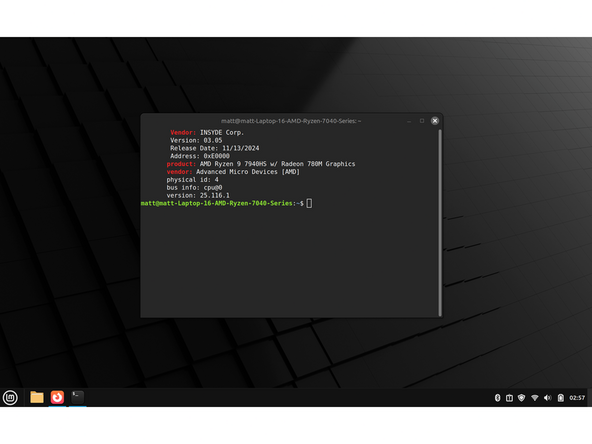Click the 'Address: 0xE0000' line

point(200,156)
